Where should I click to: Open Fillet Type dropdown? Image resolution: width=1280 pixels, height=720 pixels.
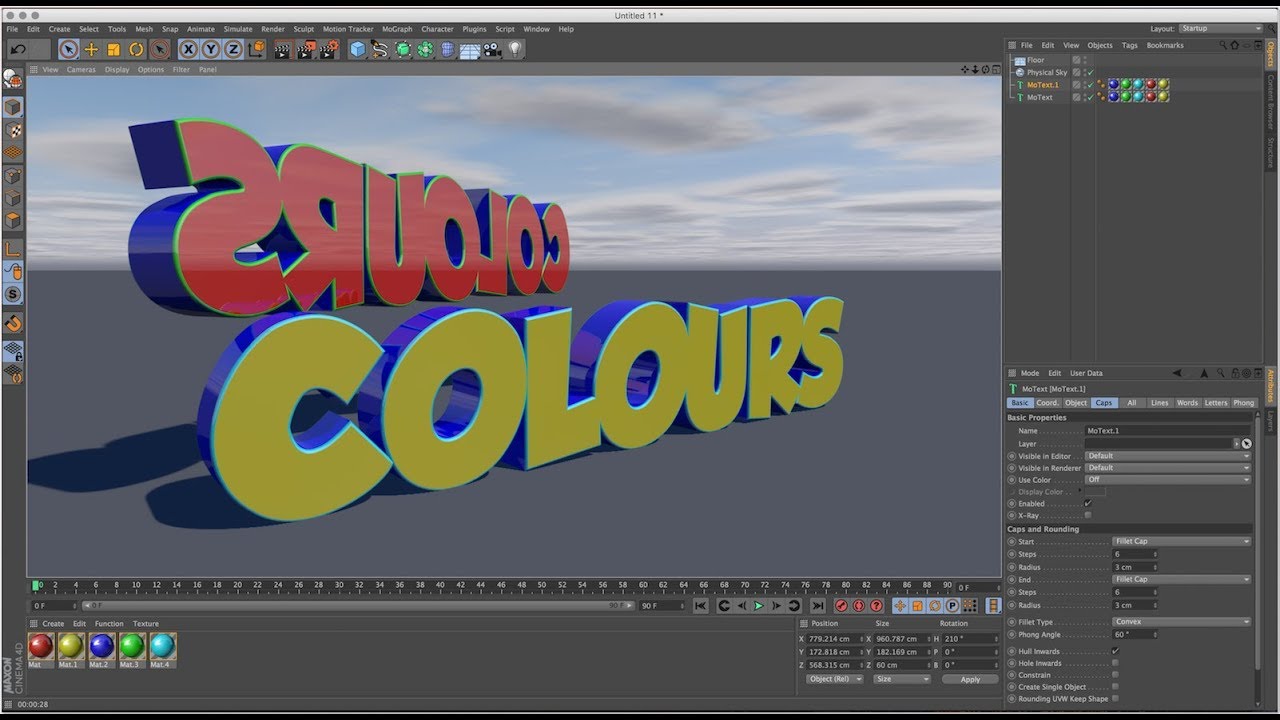click(x=1181, y=622)
